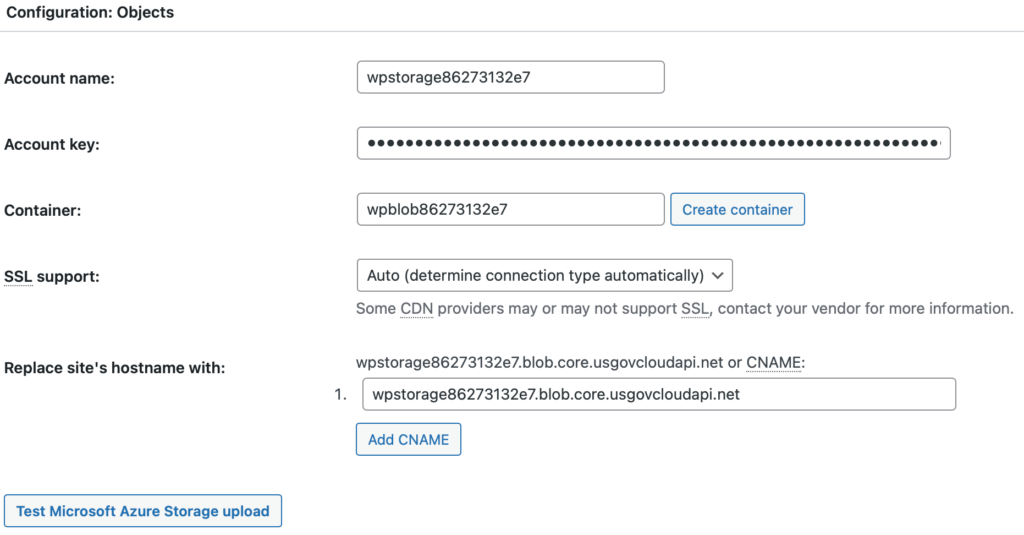The image size is (1024, 535).
Task: Open the SSL support dropdown
Action: point(545,275)
